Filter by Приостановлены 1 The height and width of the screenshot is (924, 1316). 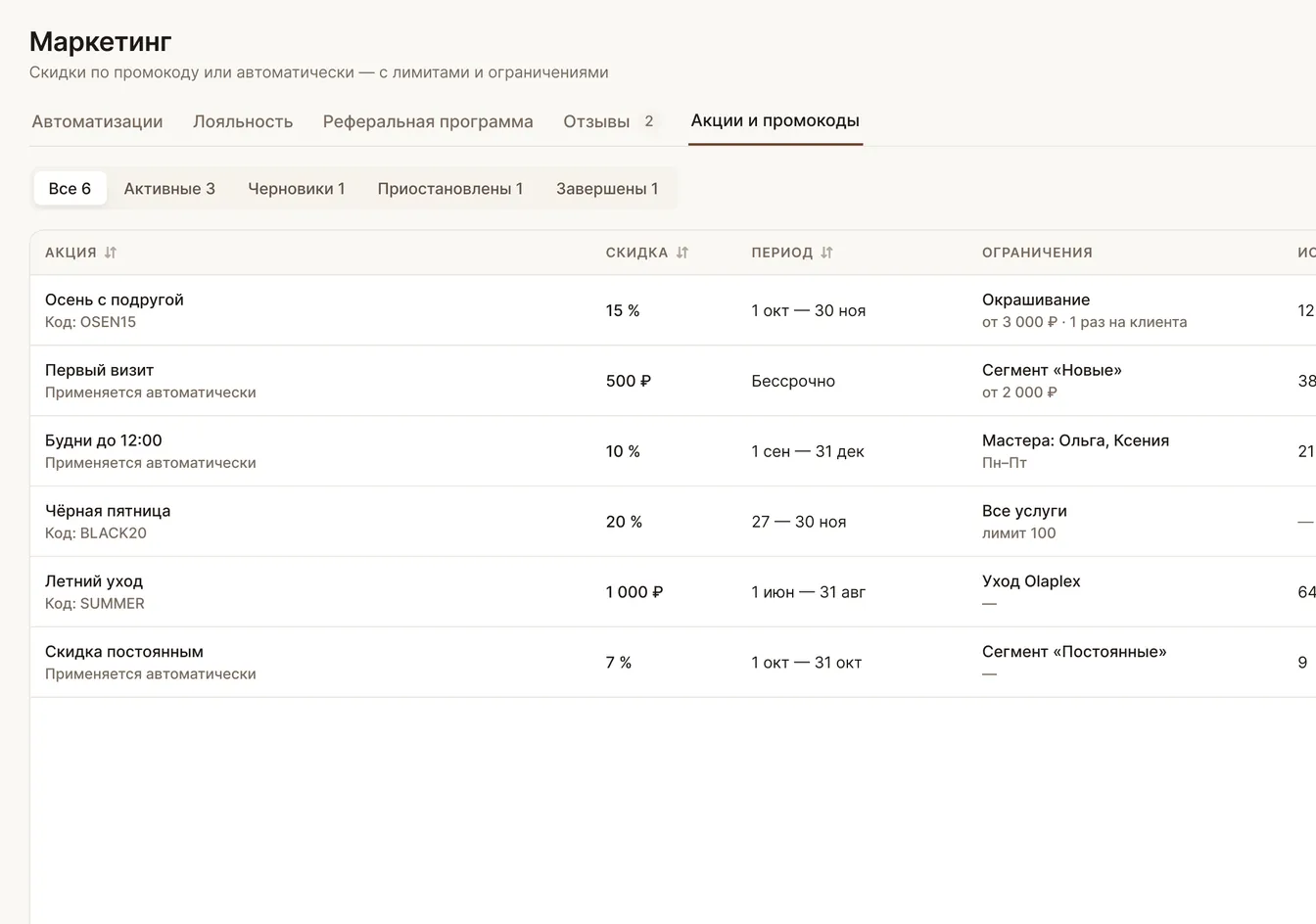point(450,188)
